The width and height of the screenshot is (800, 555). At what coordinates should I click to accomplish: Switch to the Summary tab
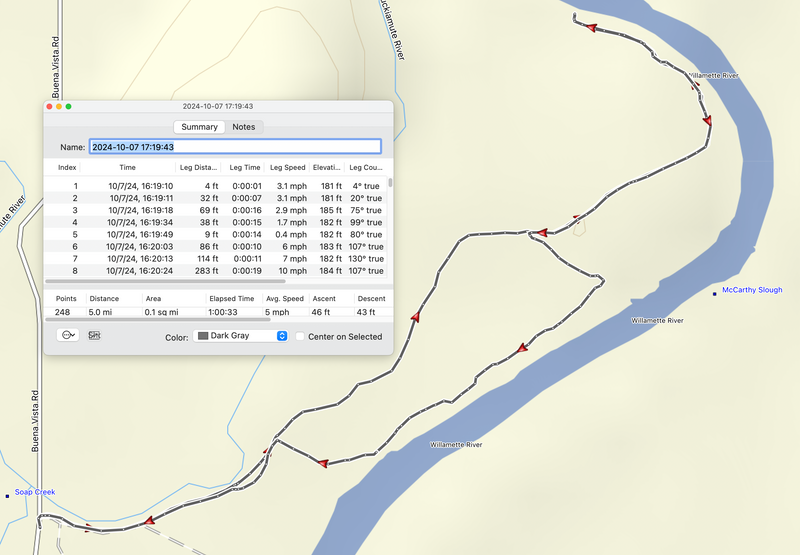coord(199,127)
